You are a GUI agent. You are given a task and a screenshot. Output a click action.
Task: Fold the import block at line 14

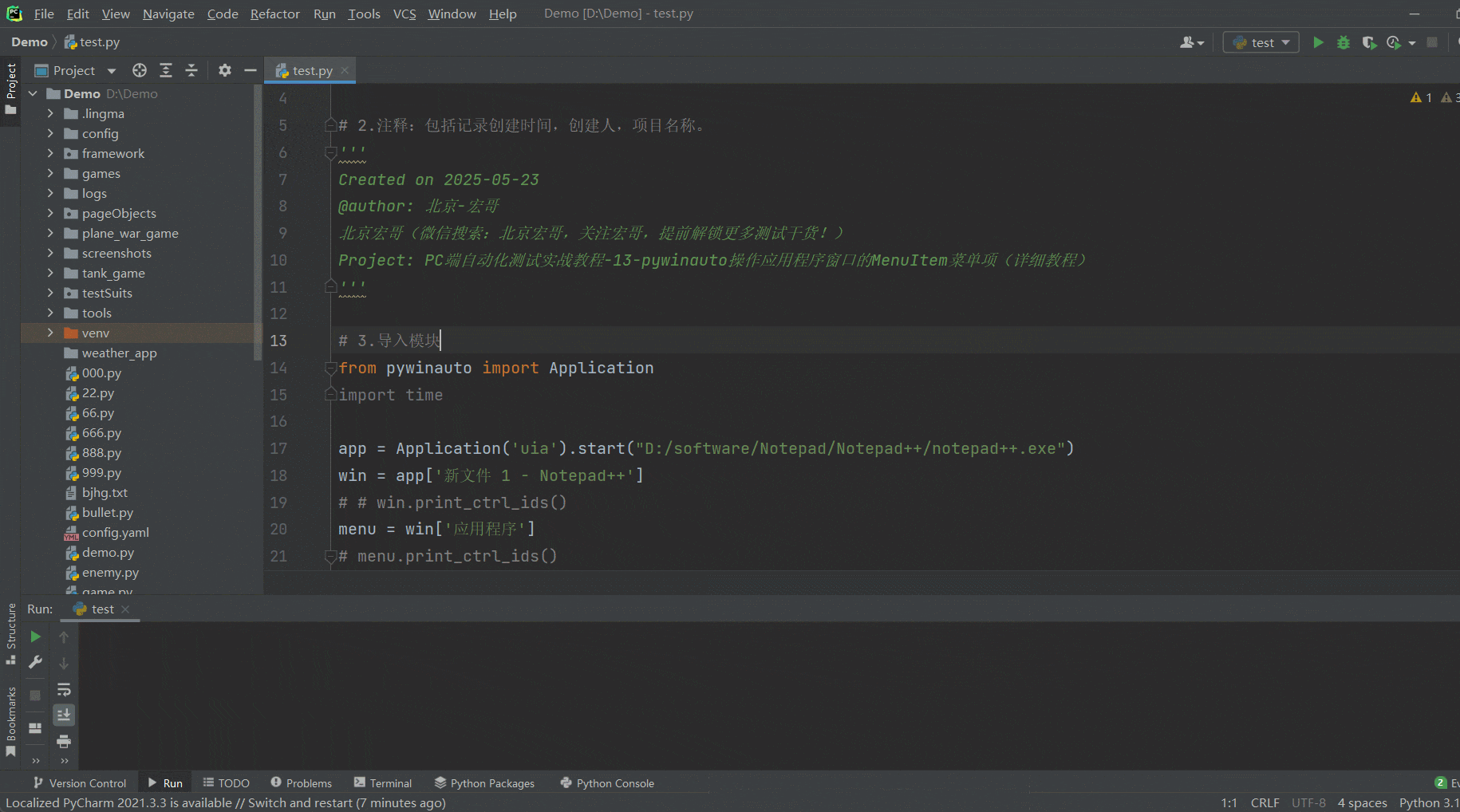pyautogui.click(x=330, y=368)
